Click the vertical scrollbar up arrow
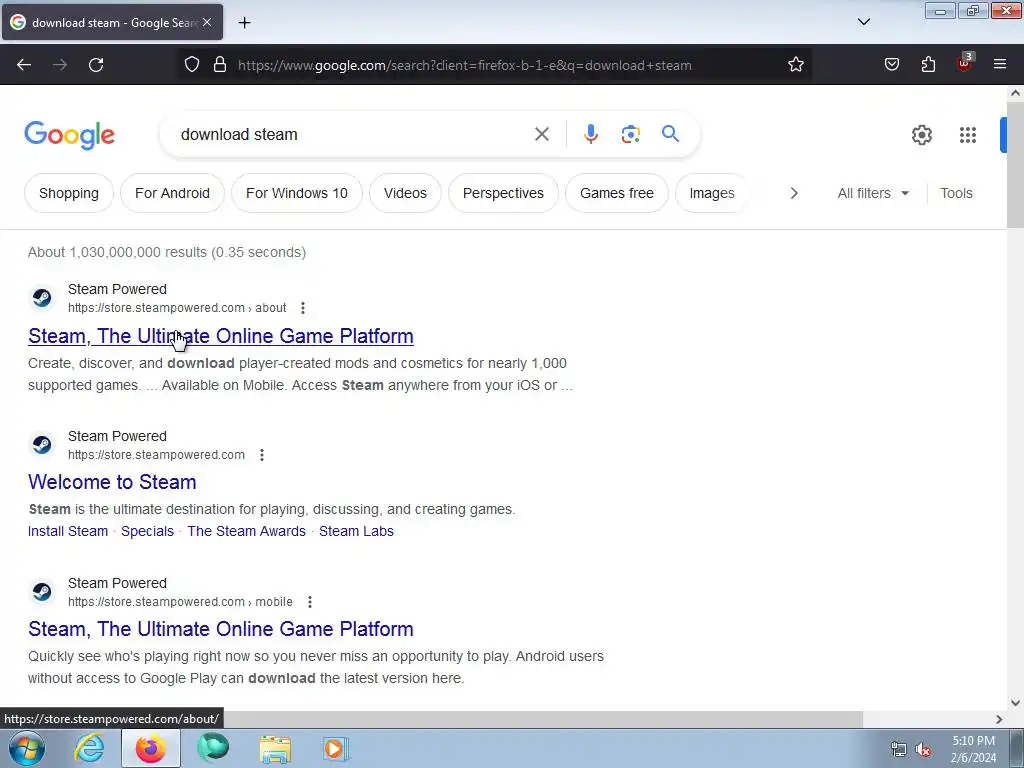Image resolution: width=1024 pixels, height=768 pixels. point(1015,93)
